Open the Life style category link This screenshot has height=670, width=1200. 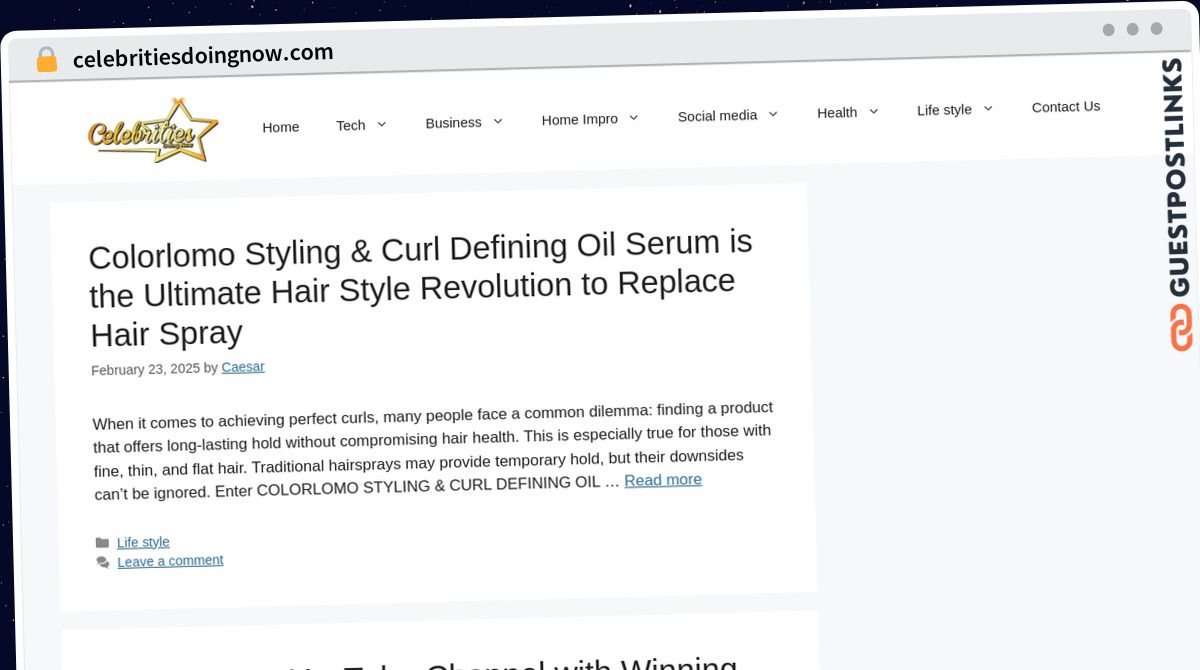[143, 542]
